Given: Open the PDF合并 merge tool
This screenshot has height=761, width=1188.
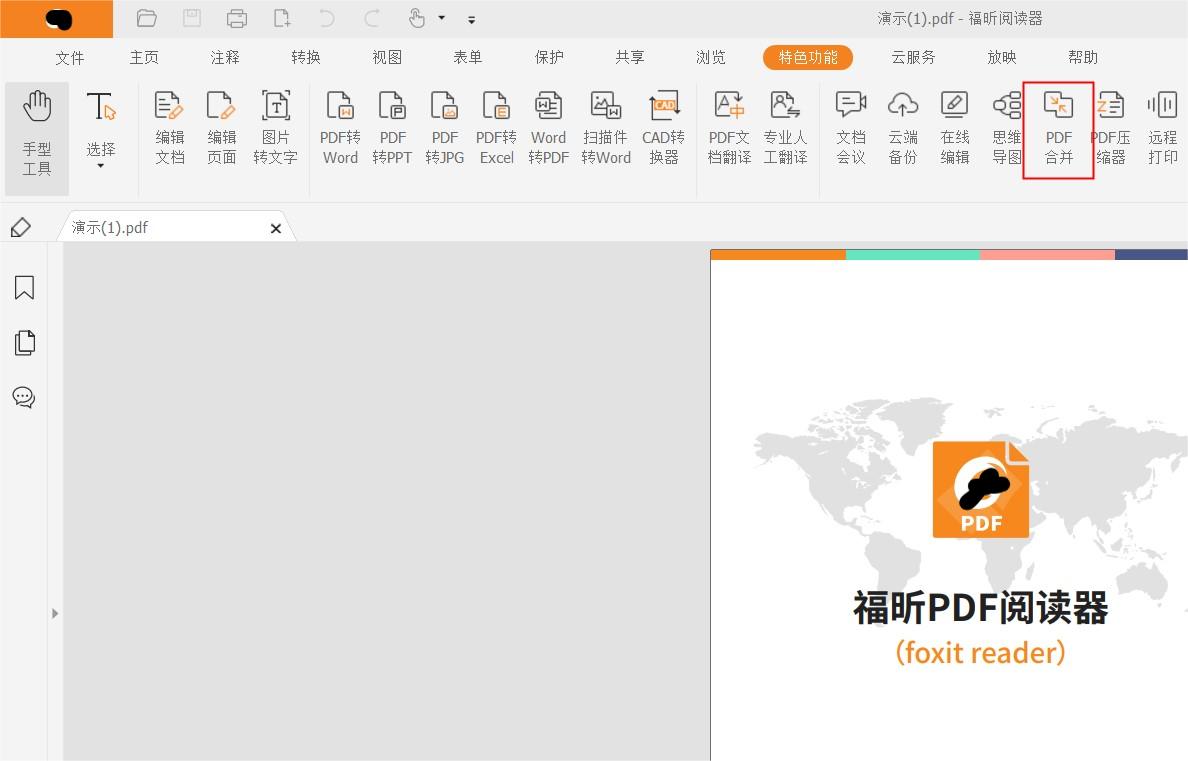Looking at the screenshot, I should (1058, 128).
